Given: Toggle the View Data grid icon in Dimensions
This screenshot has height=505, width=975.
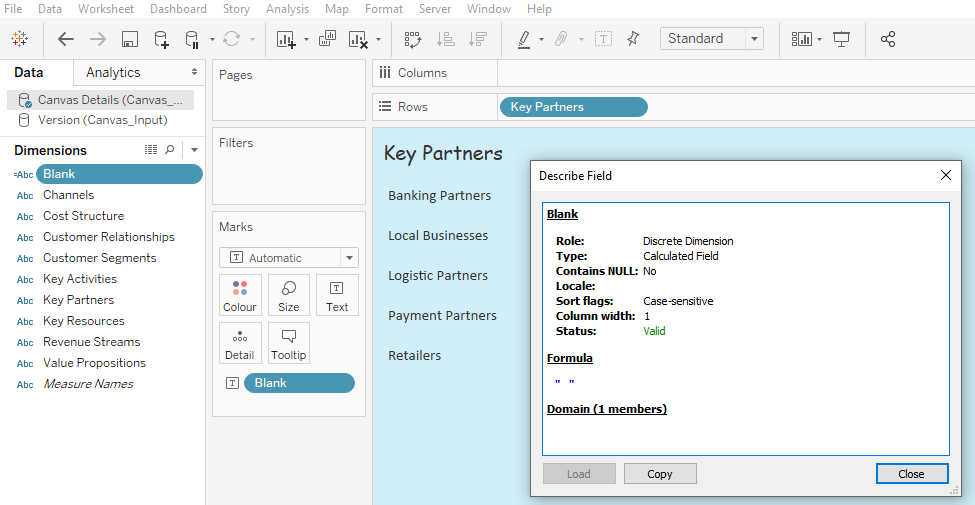Looking at the screenshot, I should point(150,150).
